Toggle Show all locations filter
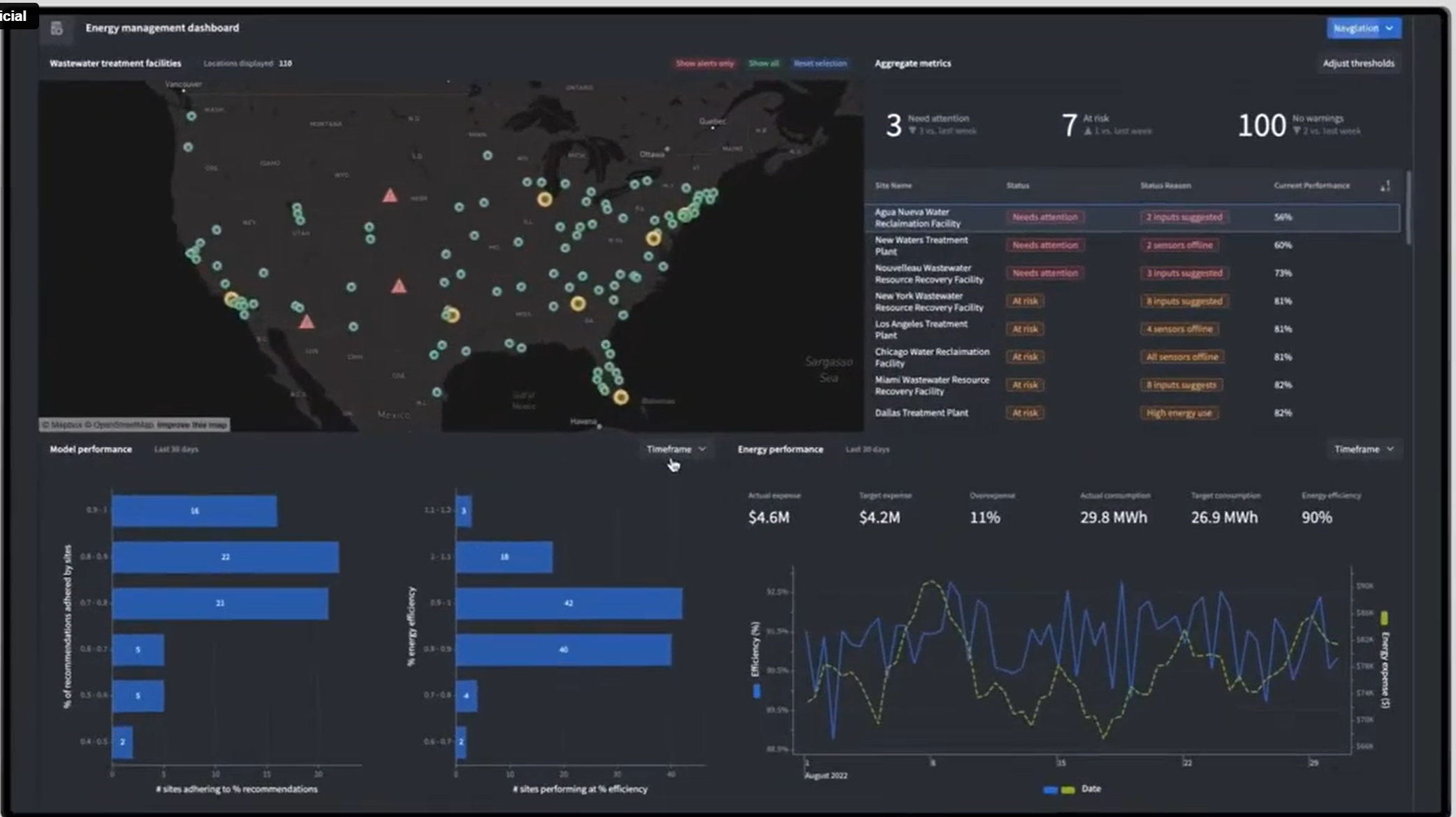The image size is (1456, 817). [x=764, y=64]
